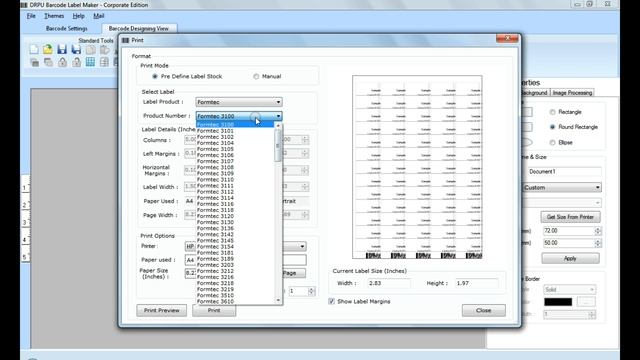
Task: Click the label sheet print preview thumbnail
Action: pos(417,167)
